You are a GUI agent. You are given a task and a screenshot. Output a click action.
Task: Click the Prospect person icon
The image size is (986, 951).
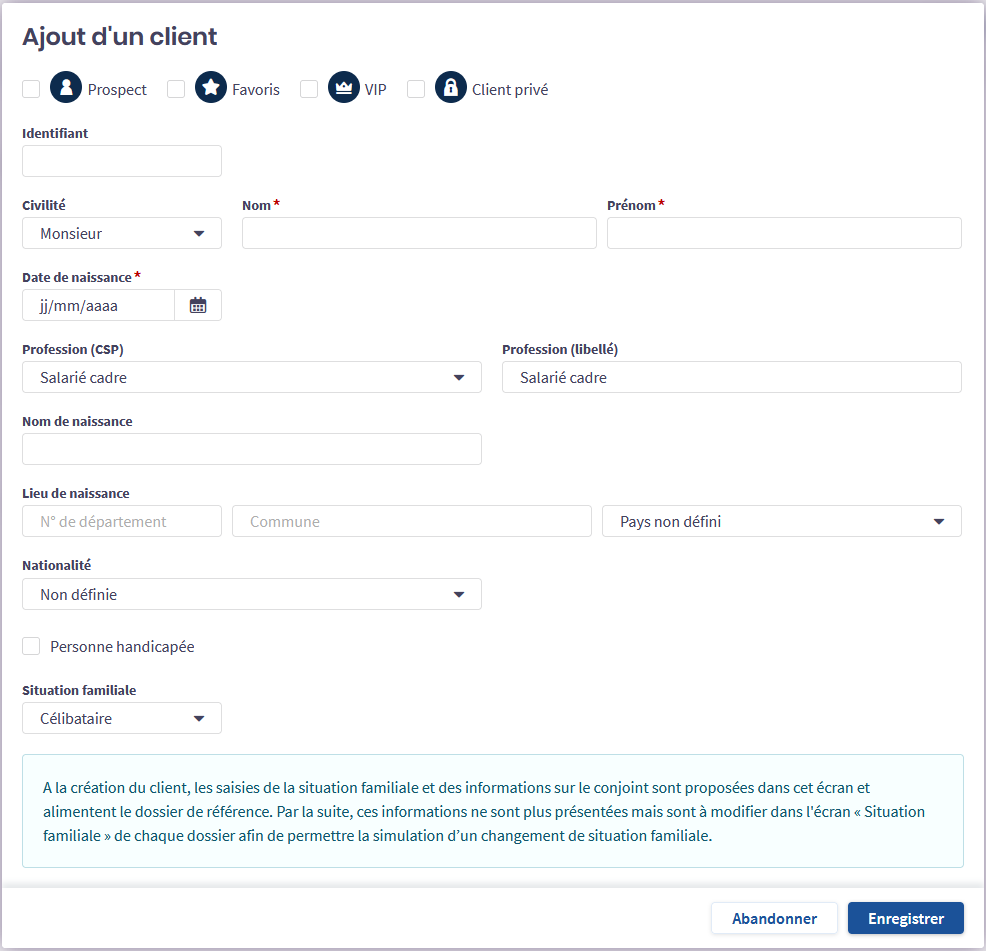[66, 89]
